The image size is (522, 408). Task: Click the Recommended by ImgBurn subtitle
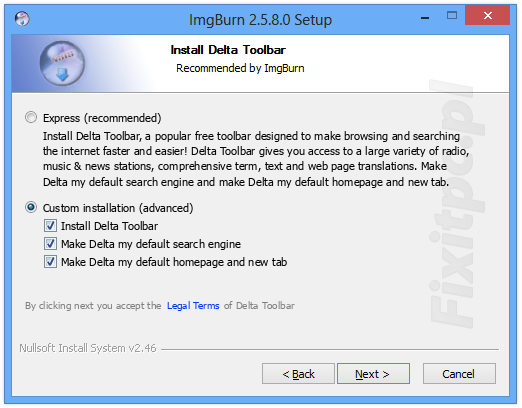pos(240,68)
